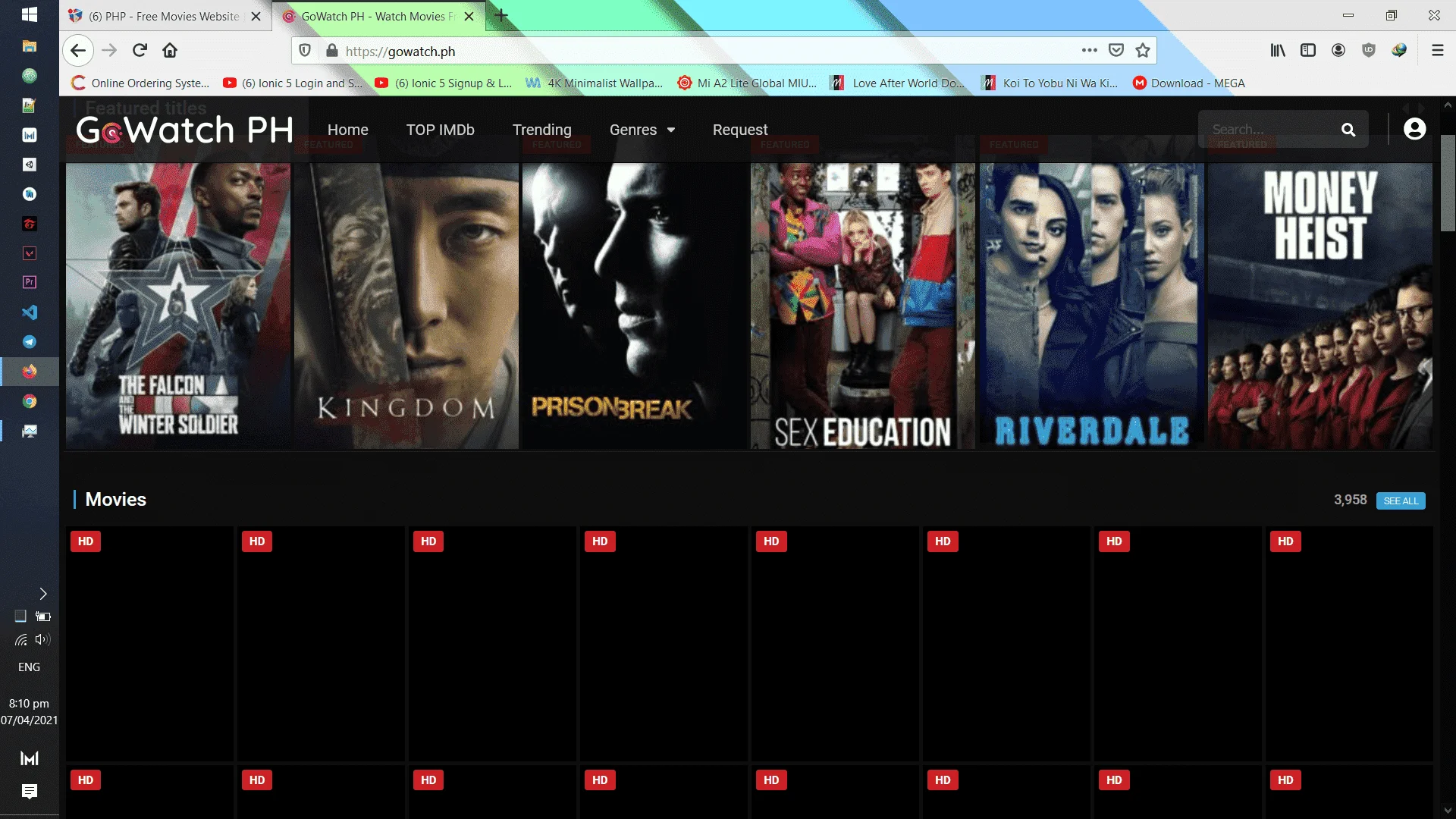Click the download manager extension icon
The height and width of the screenshot is (819, 1456).
(1399, 50)
